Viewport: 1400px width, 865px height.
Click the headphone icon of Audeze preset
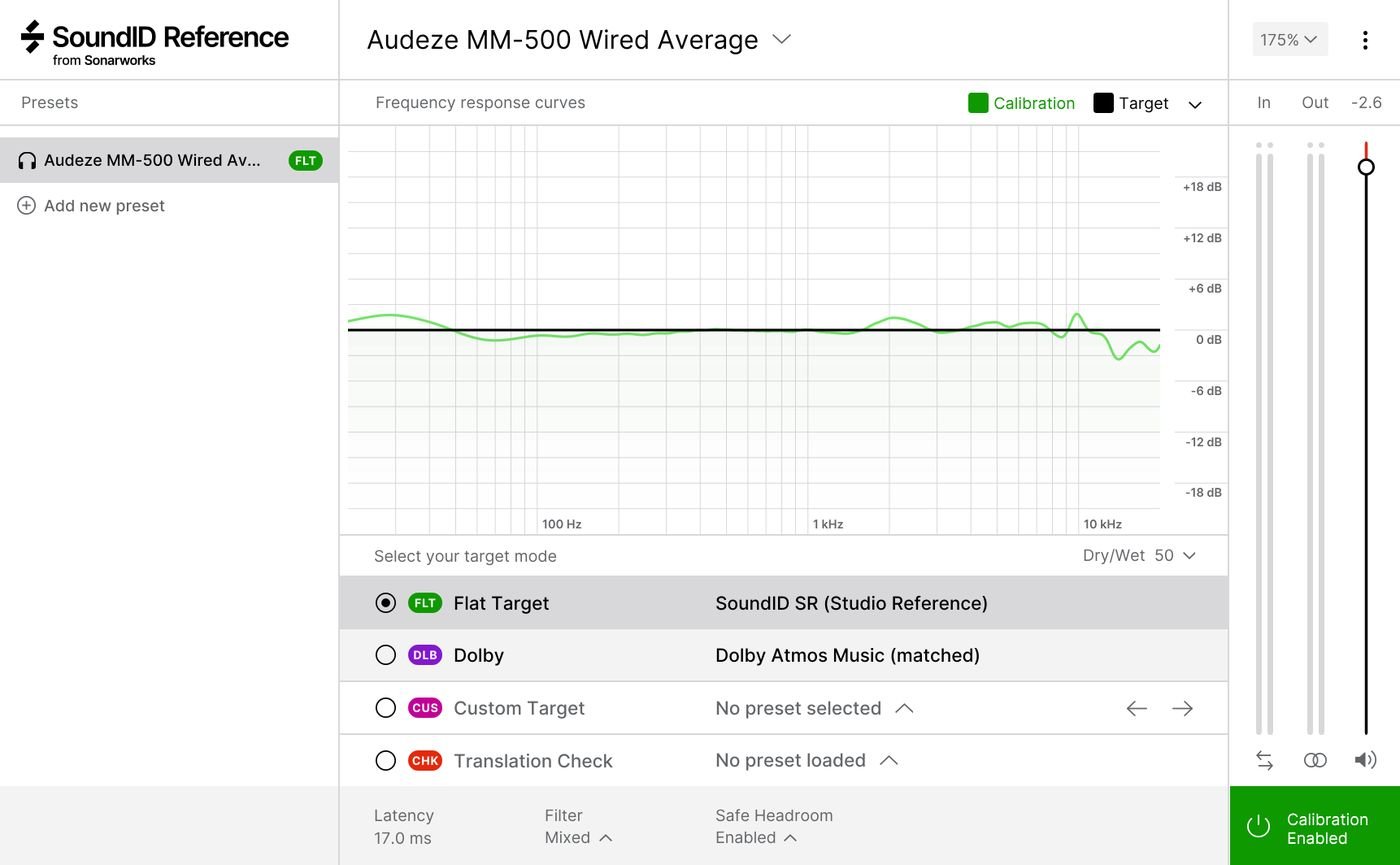tap(27, 160)
